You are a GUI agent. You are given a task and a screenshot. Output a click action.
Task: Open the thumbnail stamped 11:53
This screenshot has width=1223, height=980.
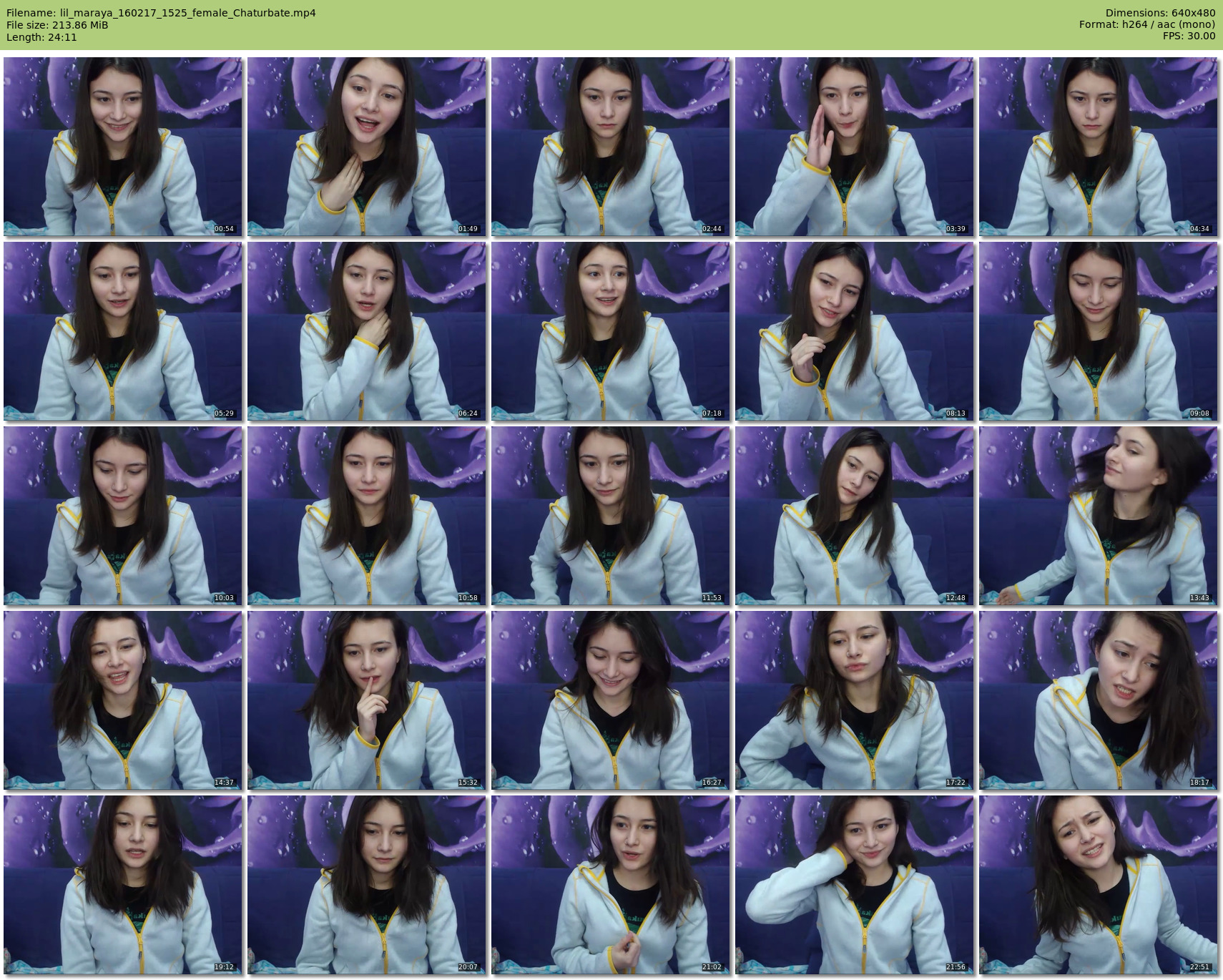(x=610, y=516)
